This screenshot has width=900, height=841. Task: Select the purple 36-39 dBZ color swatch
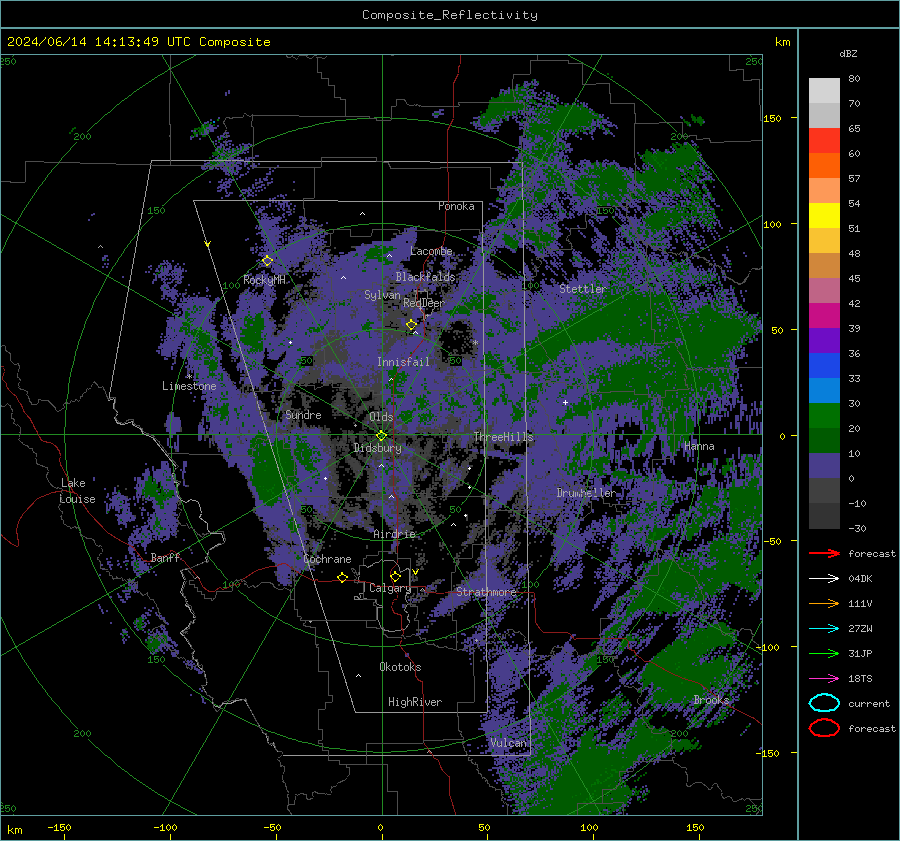pyautogui.click(x=824, y=341)
